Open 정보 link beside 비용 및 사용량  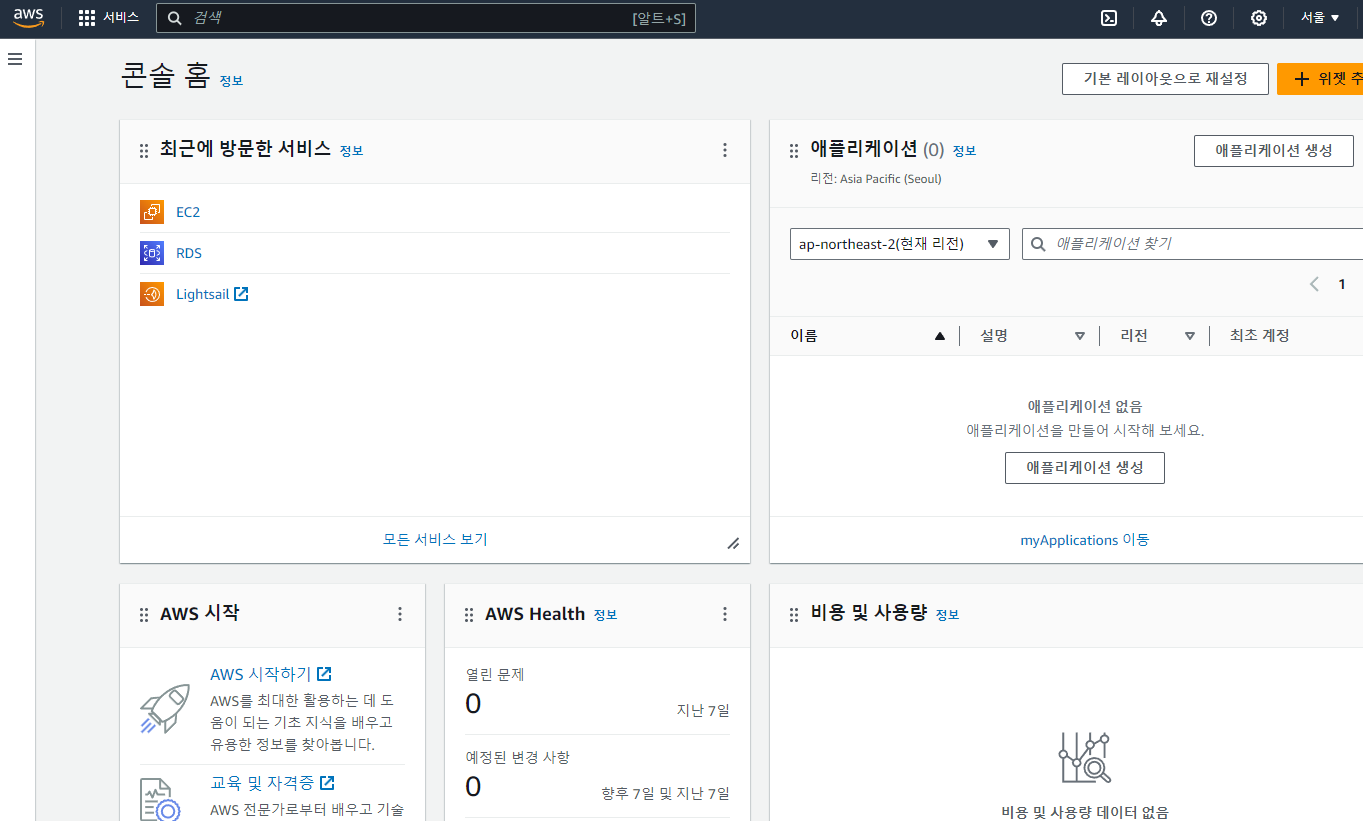[947, 615]
